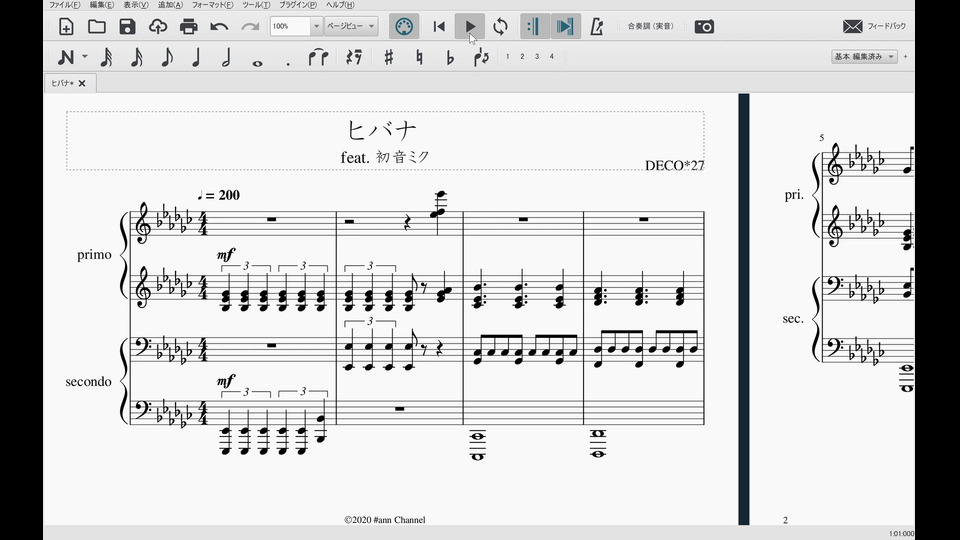The width and height of the screenshot is (960, 540).
Task: Open the ヘルプ(H) menu
Action: pos(340,5)
